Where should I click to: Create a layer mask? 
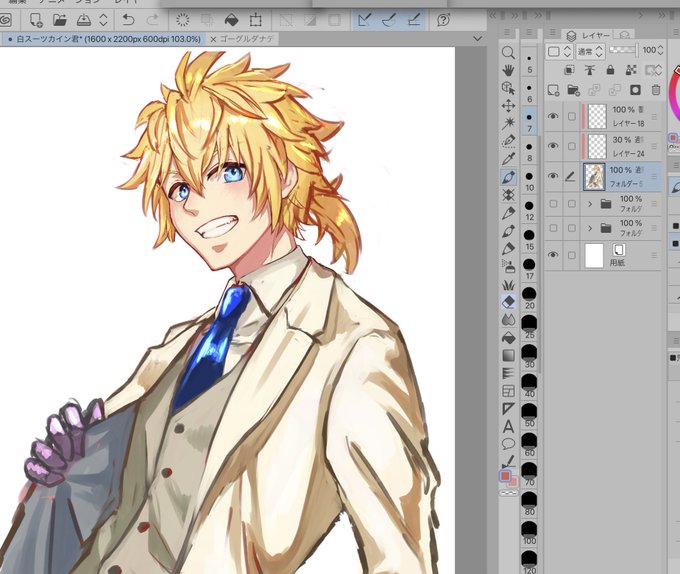tap(635, 90)
